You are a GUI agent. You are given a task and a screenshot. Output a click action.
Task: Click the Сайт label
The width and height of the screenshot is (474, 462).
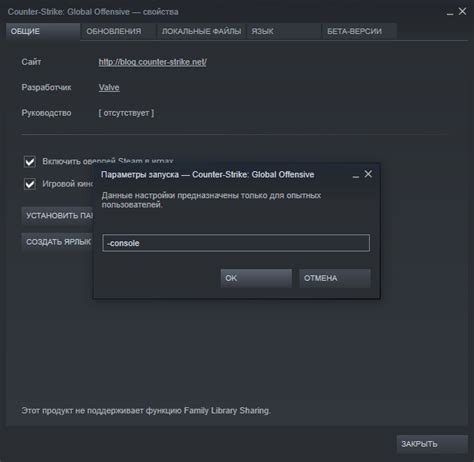(31, 62)
